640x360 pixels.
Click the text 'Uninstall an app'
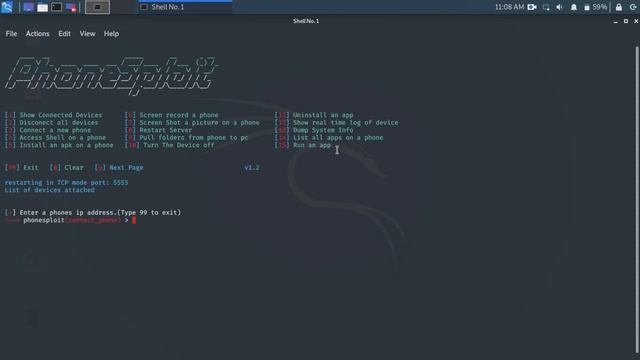tap(323, 115)
